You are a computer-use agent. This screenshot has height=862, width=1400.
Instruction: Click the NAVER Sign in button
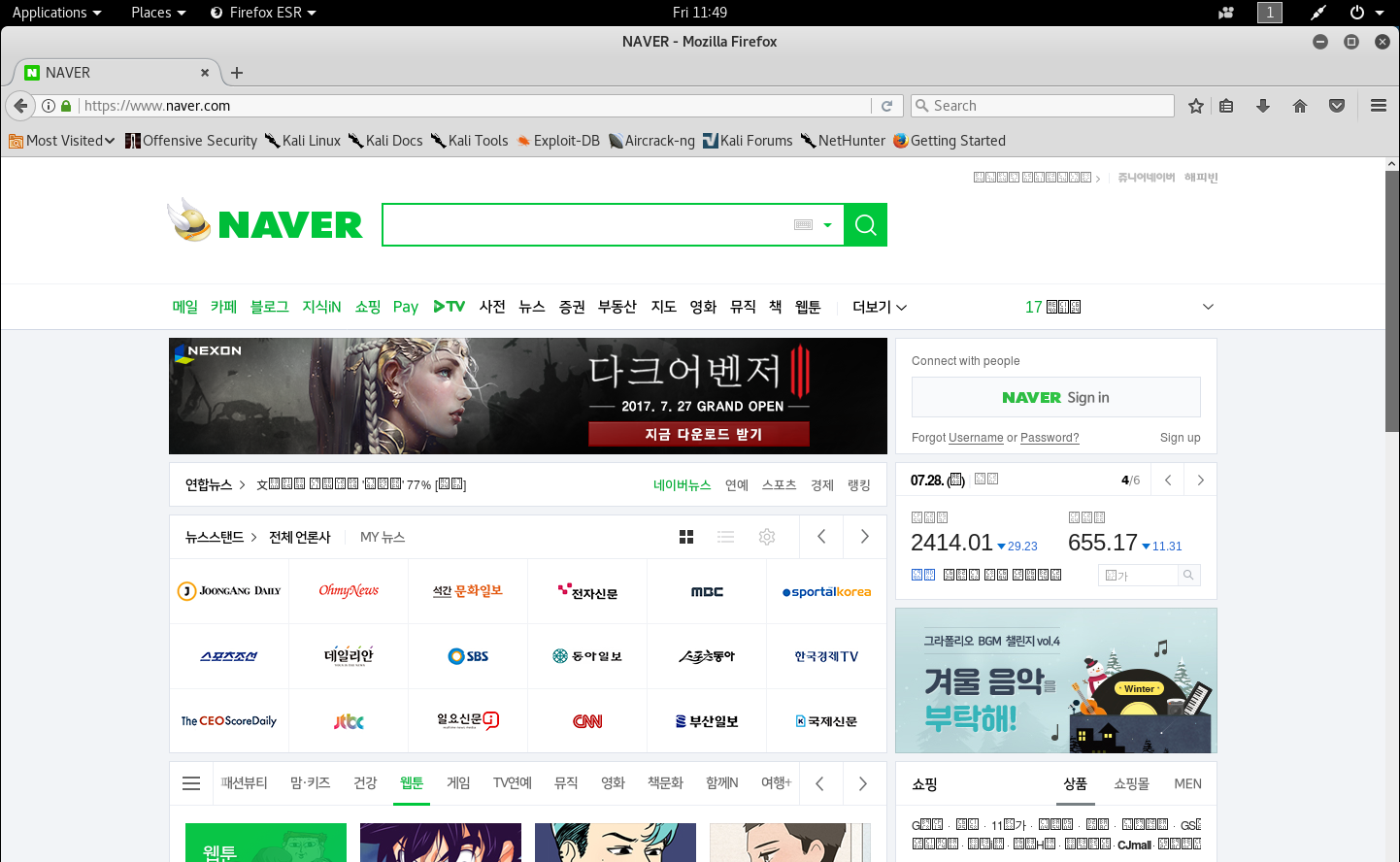(1056, 397)
